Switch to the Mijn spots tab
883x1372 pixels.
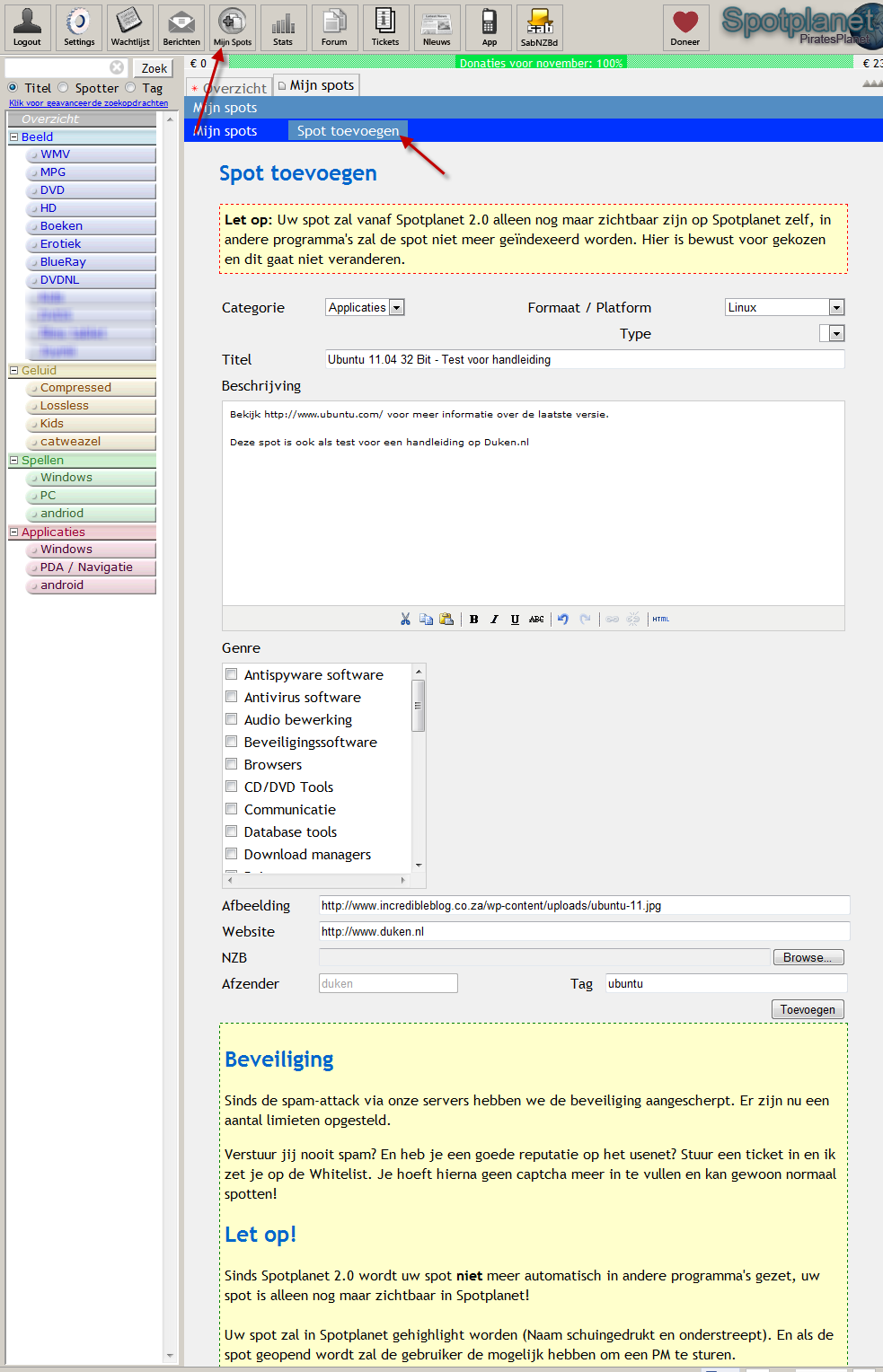click(316, 85)
